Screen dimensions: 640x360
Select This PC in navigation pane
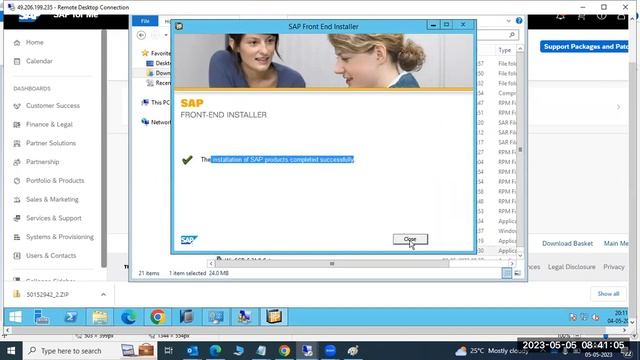156,102
